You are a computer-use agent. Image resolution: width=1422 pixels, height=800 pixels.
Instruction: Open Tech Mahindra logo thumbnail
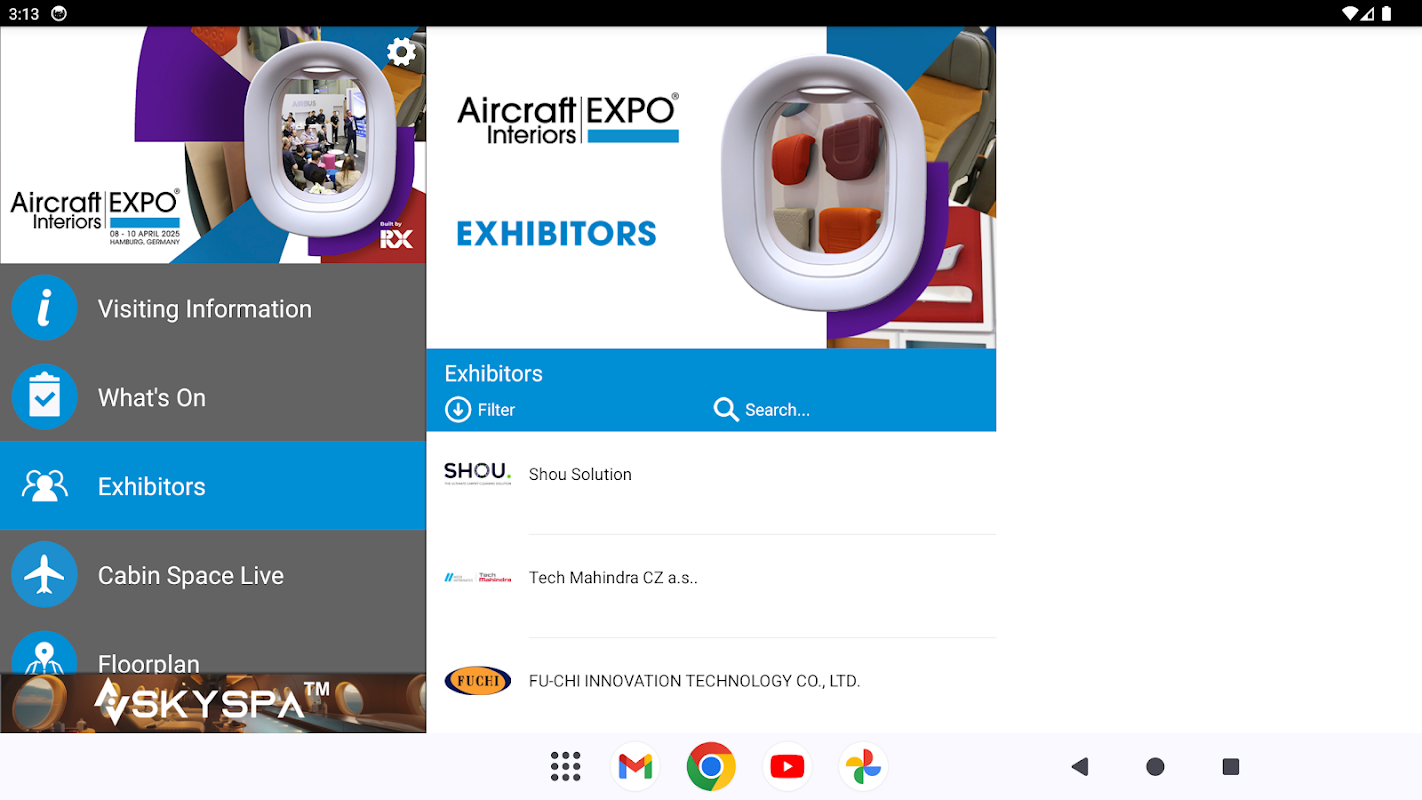point(477,577)
